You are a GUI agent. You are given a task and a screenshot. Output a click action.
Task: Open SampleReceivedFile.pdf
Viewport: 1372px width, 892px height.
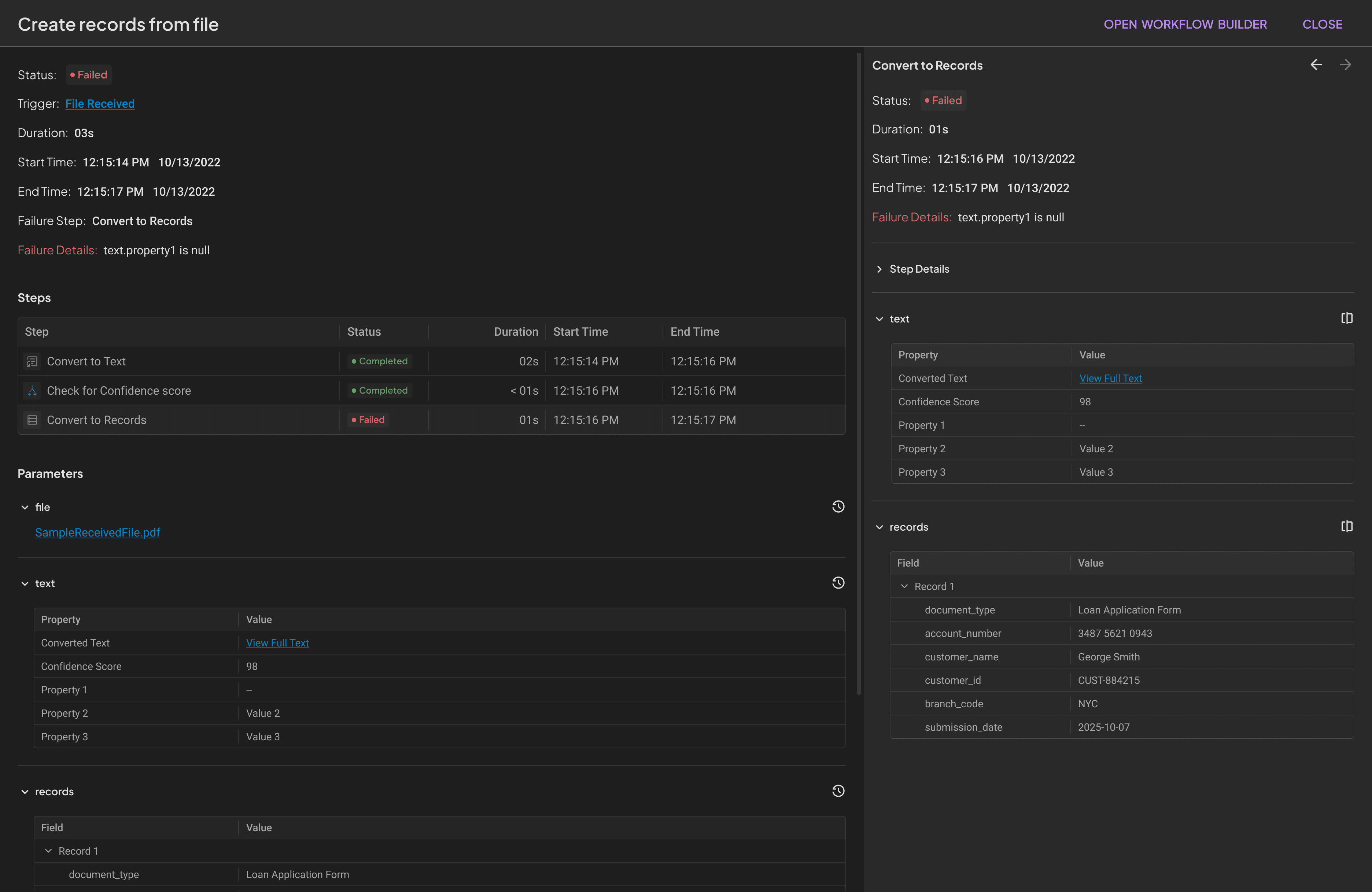coord(97,532)
